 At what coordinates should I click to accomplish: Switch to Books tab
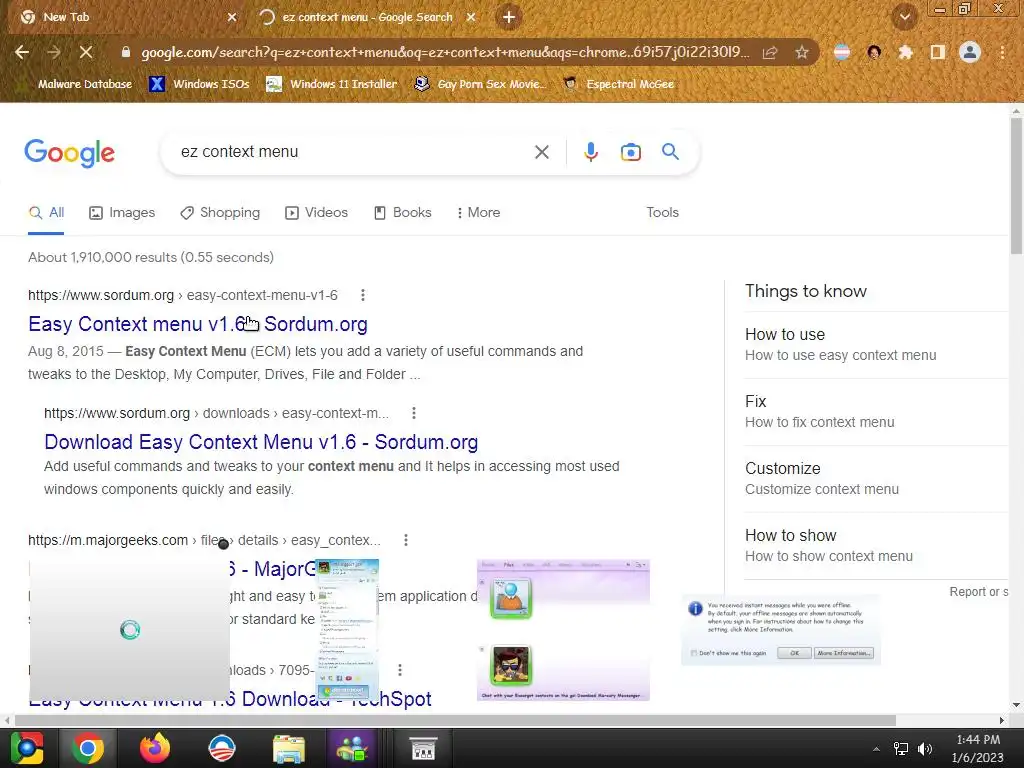click(x=402, y=213)
